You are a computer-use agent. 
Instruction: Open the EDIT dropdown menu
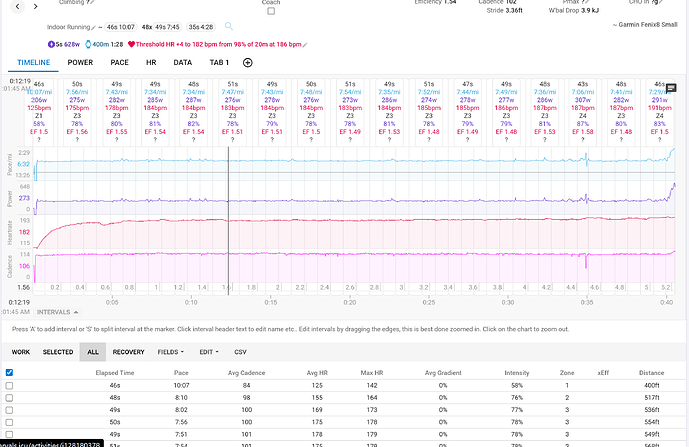(209, 352)
